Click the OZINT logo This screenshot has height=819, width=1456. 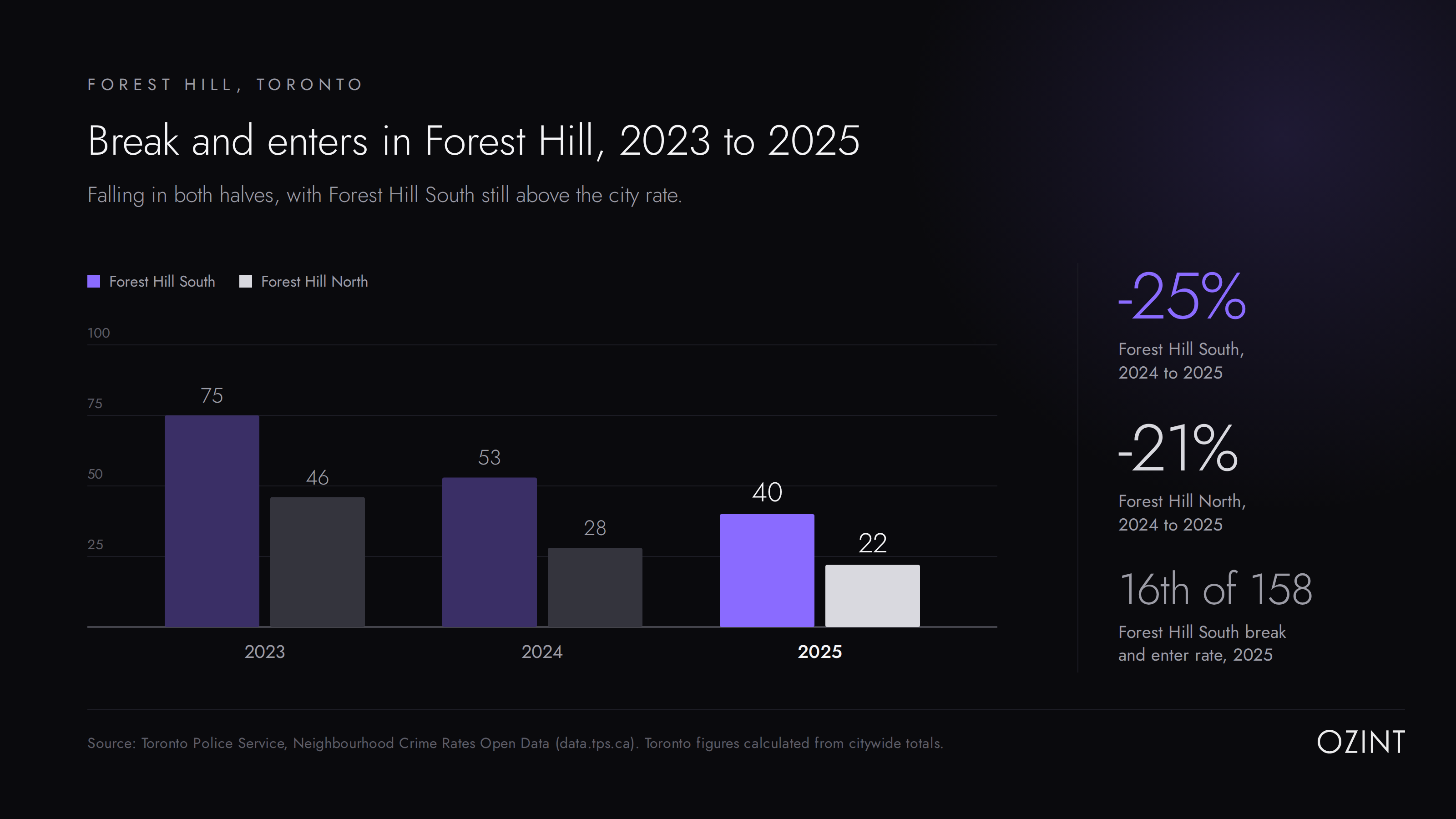tap(1361, 742)
